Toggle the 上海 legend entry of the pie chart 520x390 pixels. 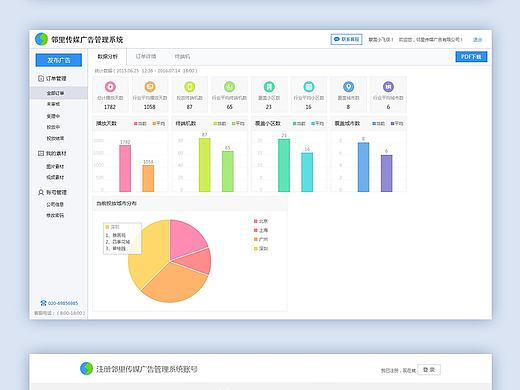click(261, 230)
